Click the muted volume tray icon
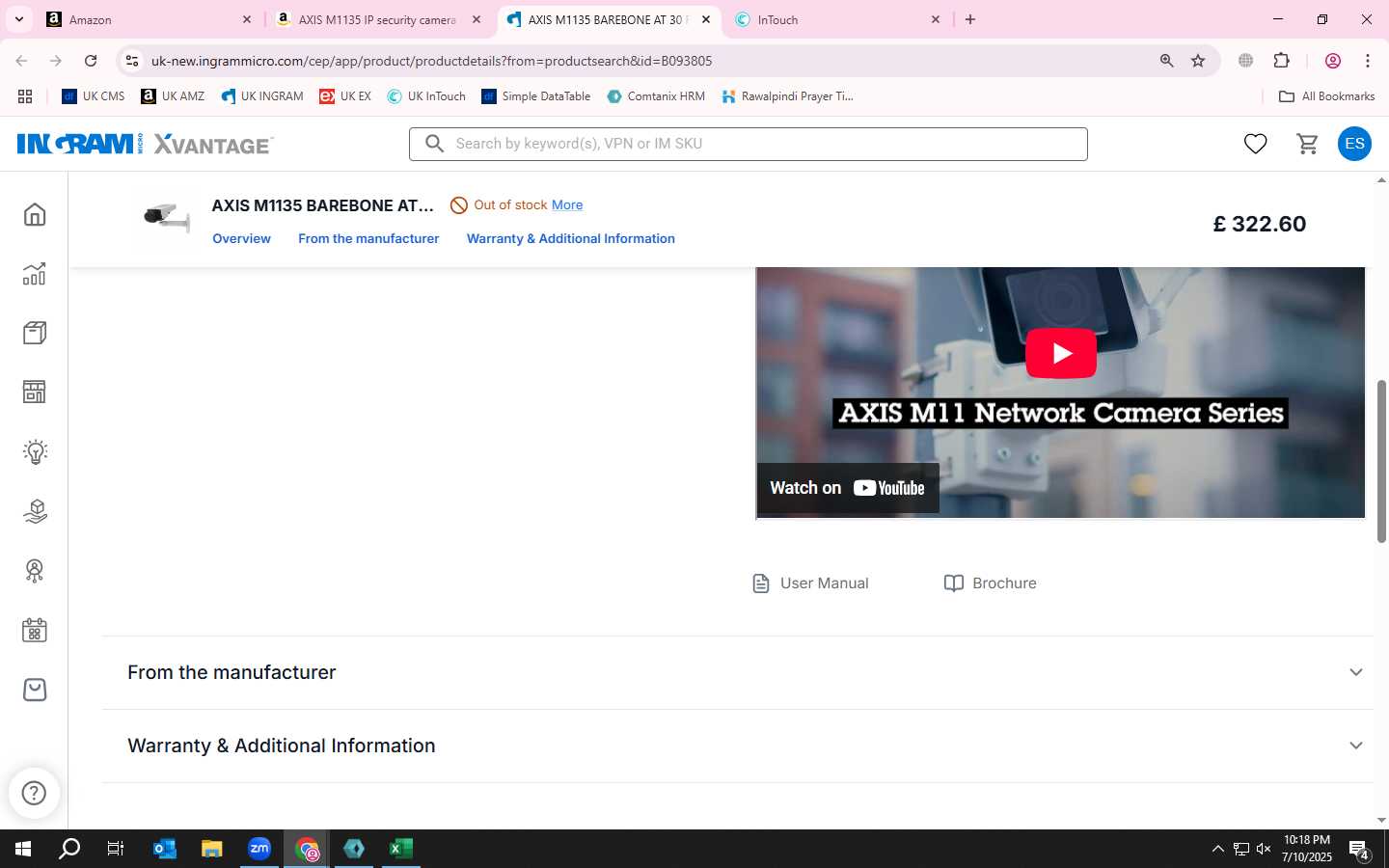 pos(1264,849)
